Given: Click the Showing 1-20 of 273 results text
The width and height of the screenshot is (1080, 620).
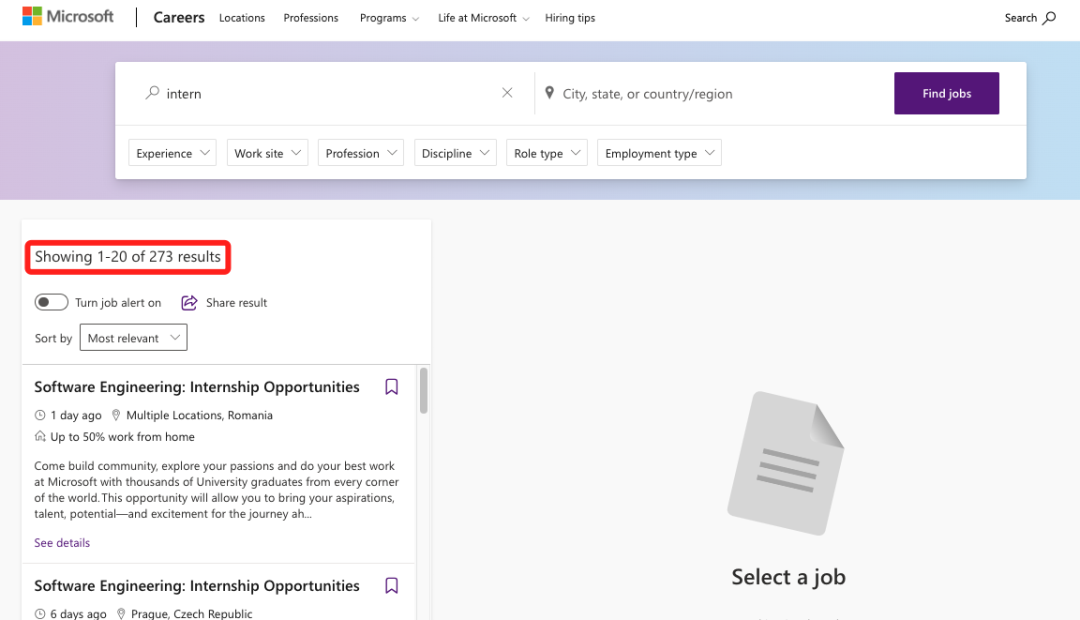Looking at the screenshot, I should [x=128, y=256].
